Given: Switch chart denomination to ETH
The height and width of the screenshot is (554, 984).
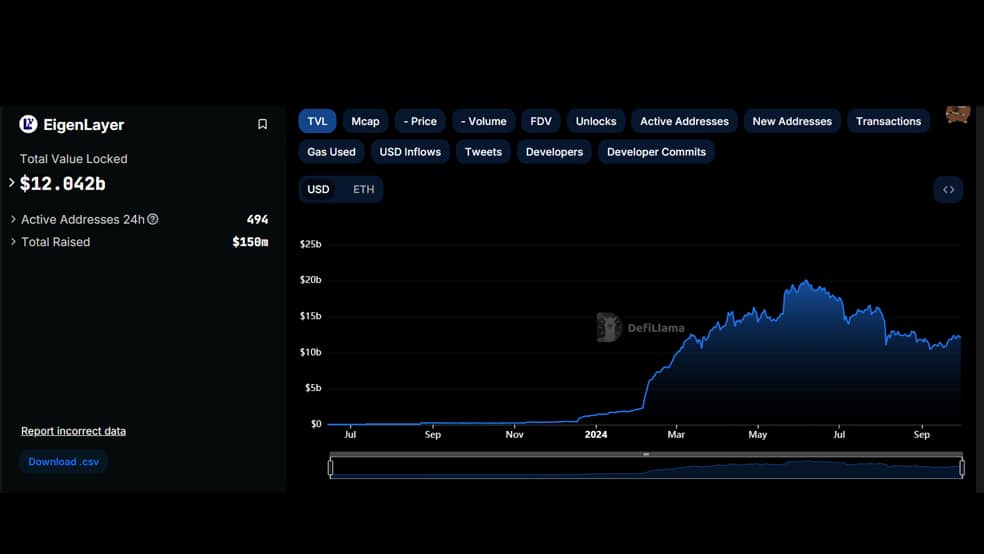Looking at the screenshot, I should point(363,189).
